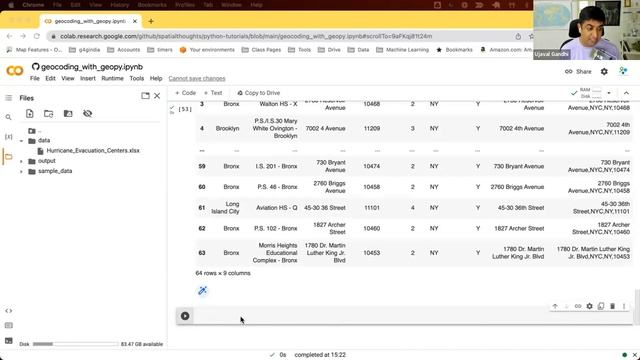Mirror cell in tab icon

tap(601, 306)
